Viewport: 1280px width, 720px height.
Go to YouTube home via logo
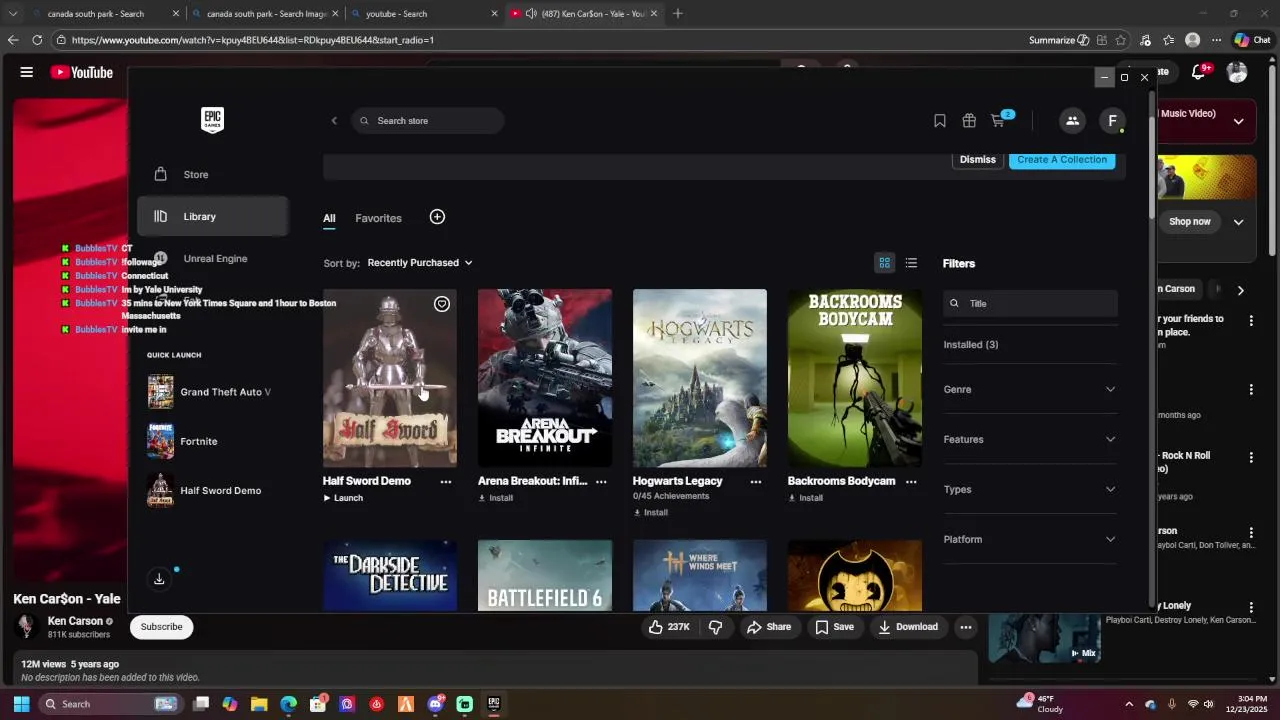(82, 72)
